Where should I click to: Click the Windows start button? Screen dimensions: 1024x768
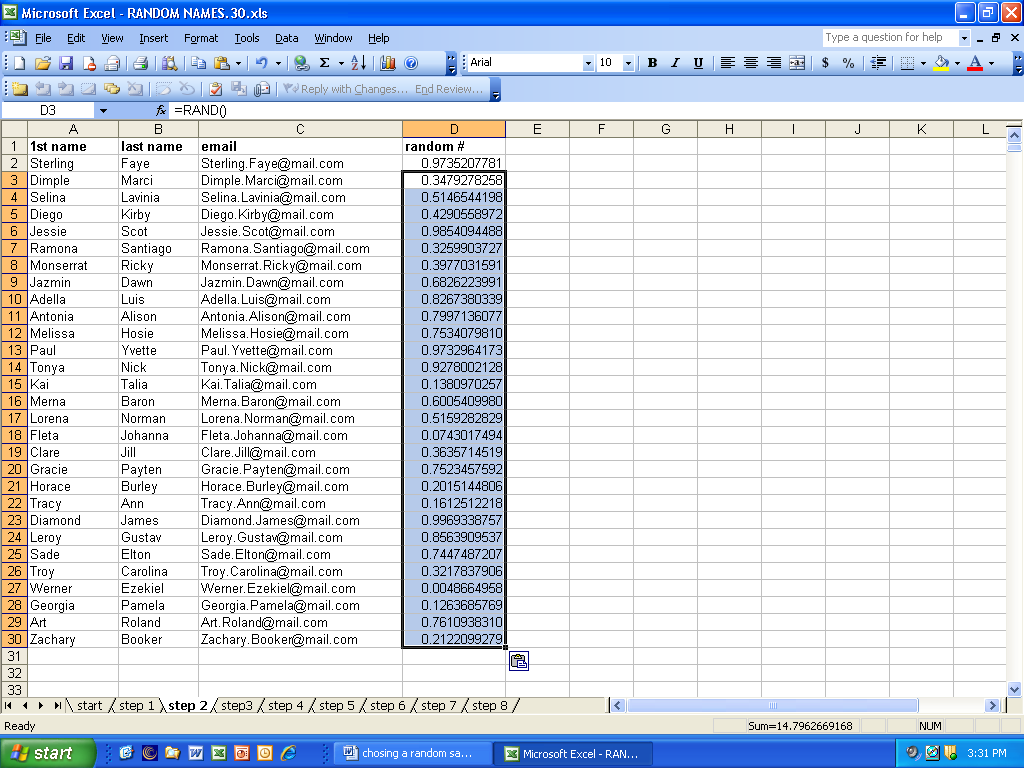47,753
